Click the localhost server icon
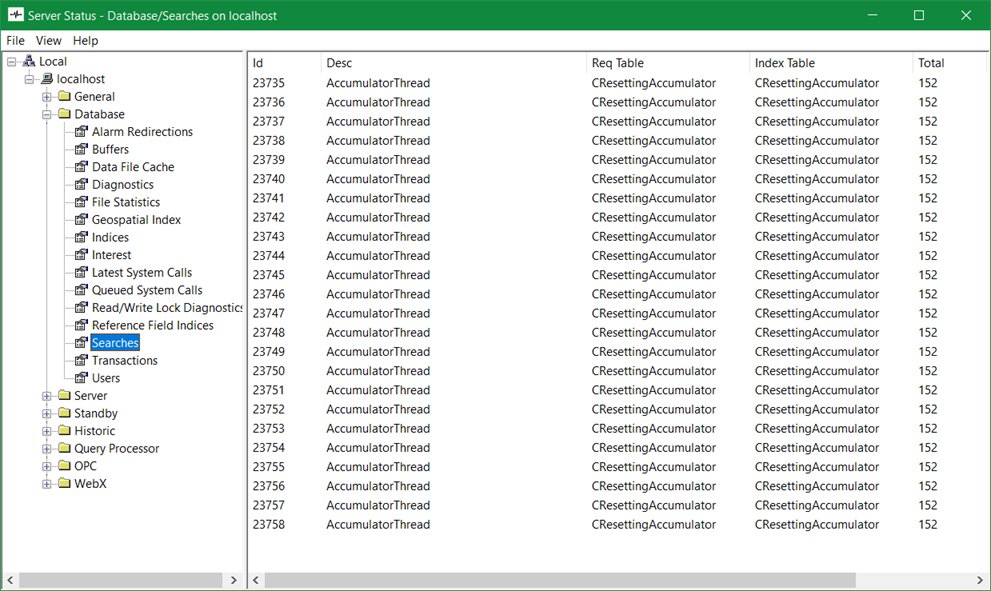This screenshot has height=591, width=991. 46,79
